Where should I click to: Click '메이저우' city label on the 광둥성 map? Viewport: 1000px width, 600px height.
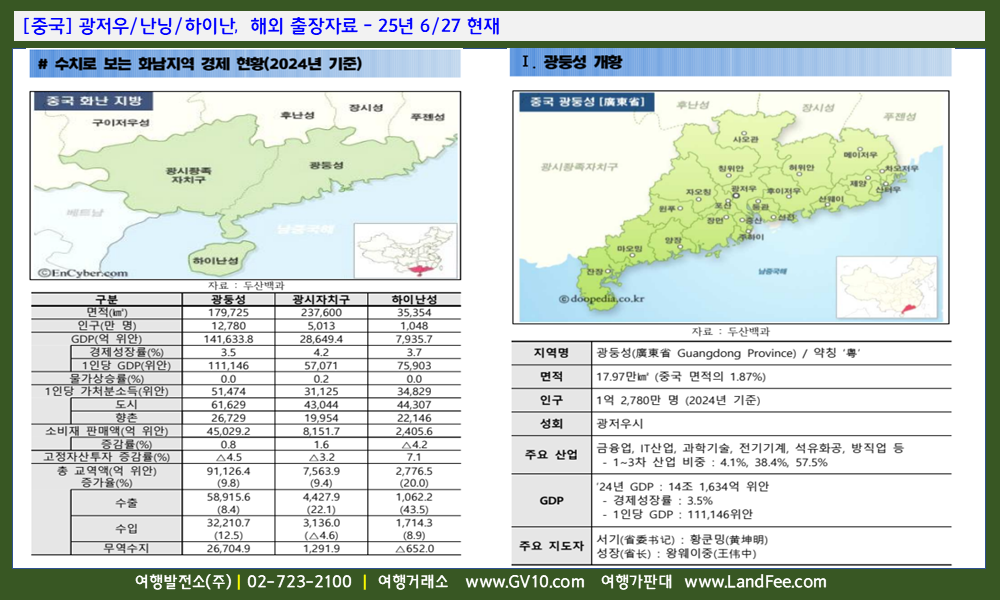[860, 154]
